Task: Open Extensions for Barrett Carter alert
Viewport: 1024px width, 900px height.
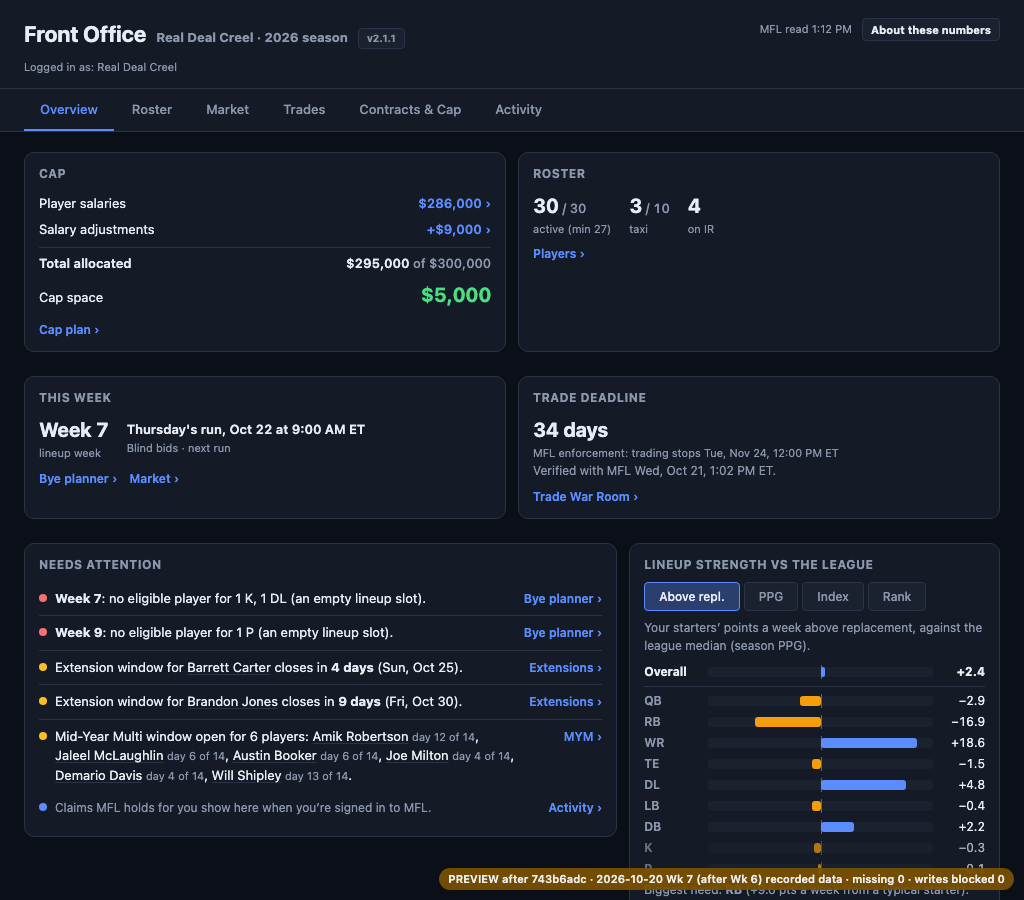Action: [x=566, y=667]
